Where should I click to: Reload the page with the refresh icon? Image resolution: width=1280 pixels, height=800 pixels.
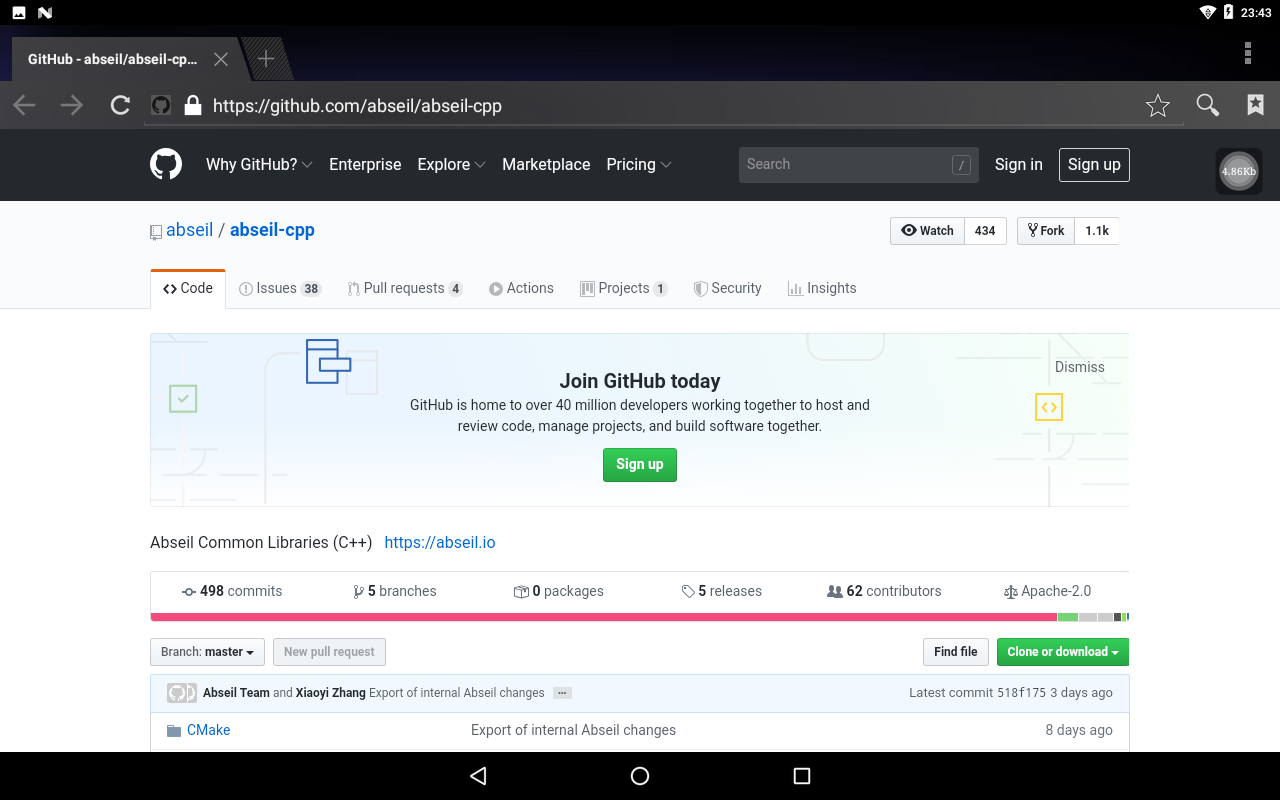(x=120, y=105)
